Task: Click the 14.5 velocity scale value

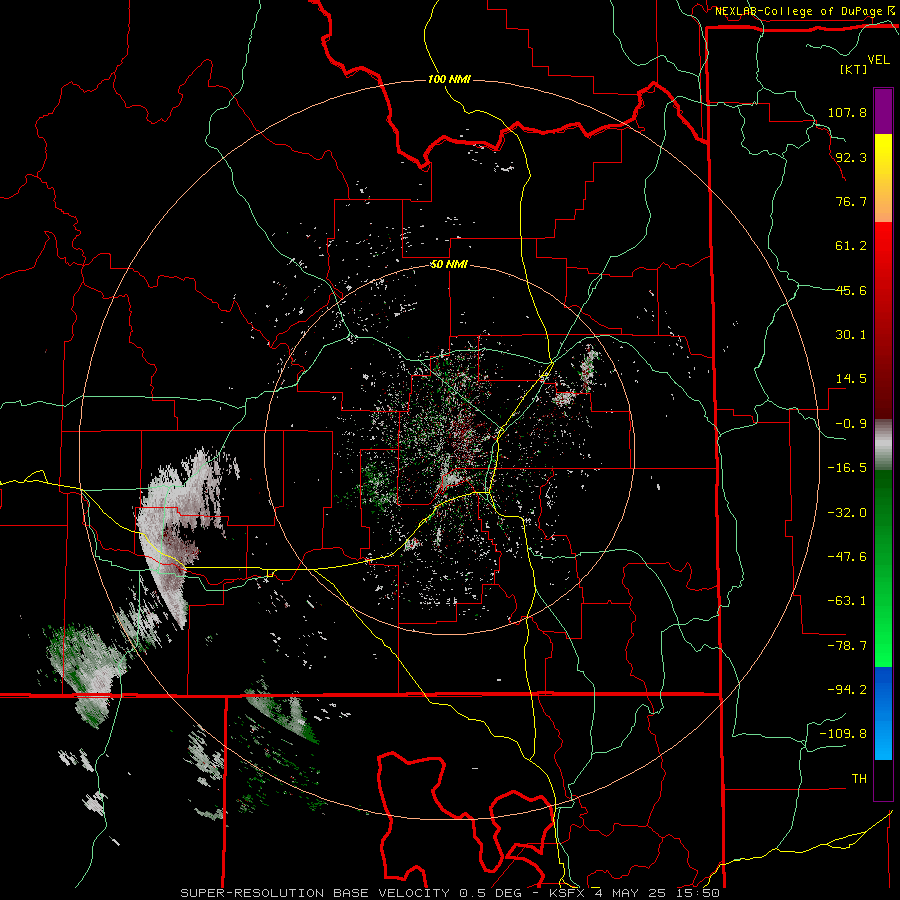Action: point(851,379)
